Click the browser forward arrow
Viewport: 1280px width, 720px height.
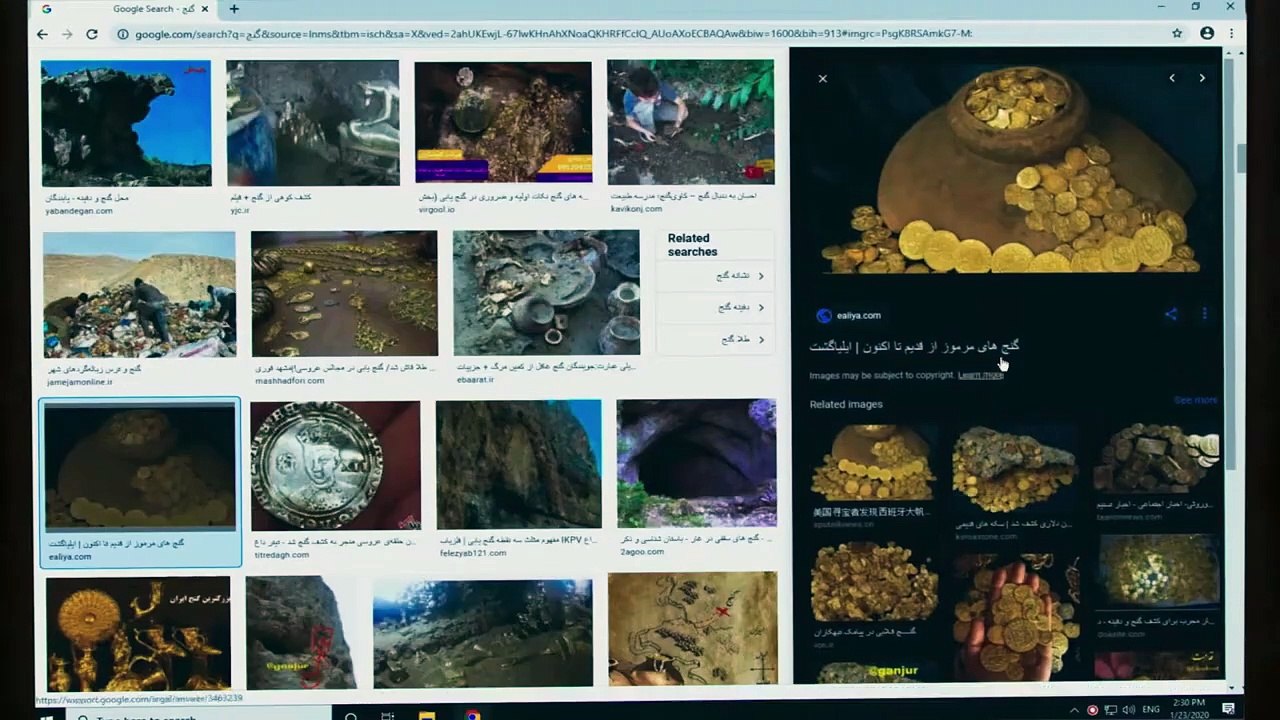click(x=67, y=34)
